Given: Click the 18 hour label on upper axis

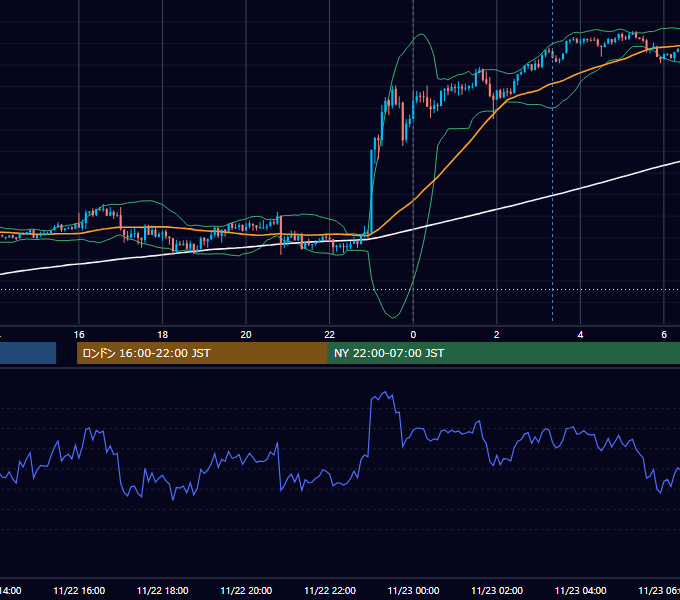Looking at the screenshot, I should coord(163,335).
